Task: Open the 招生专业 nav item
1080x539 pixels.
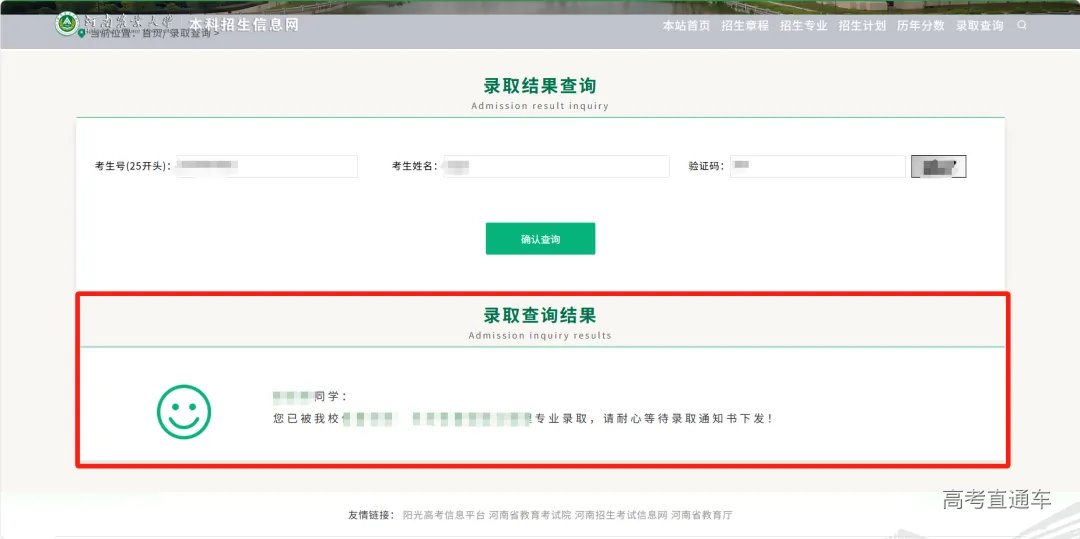Action: click(x=803, y=26)
